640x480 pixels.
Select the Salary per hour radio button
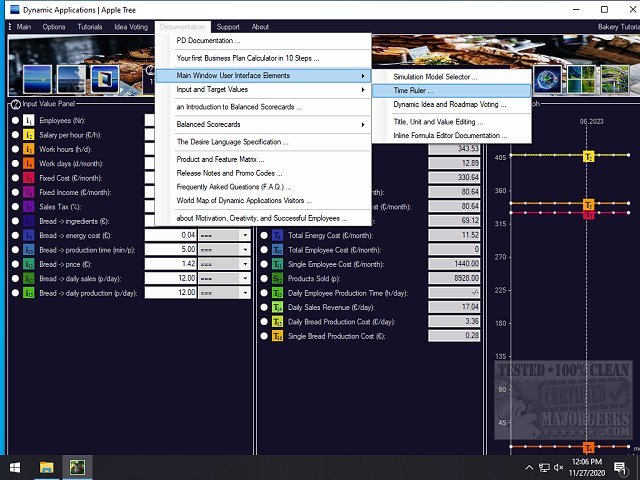(x=15, y=135)
